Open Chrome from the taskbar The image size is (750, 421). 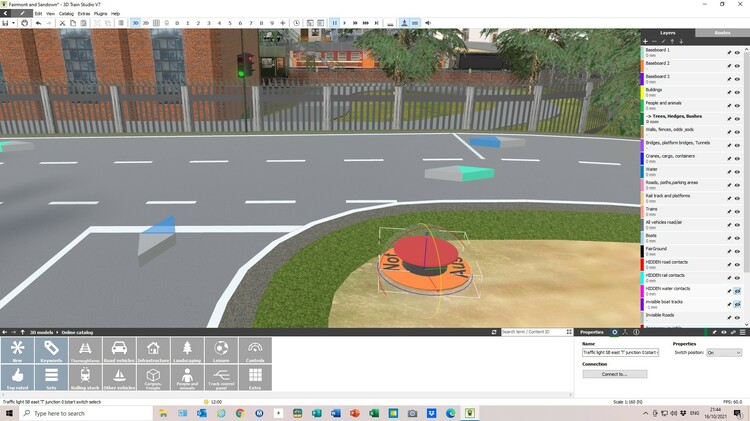pos(240,413)
